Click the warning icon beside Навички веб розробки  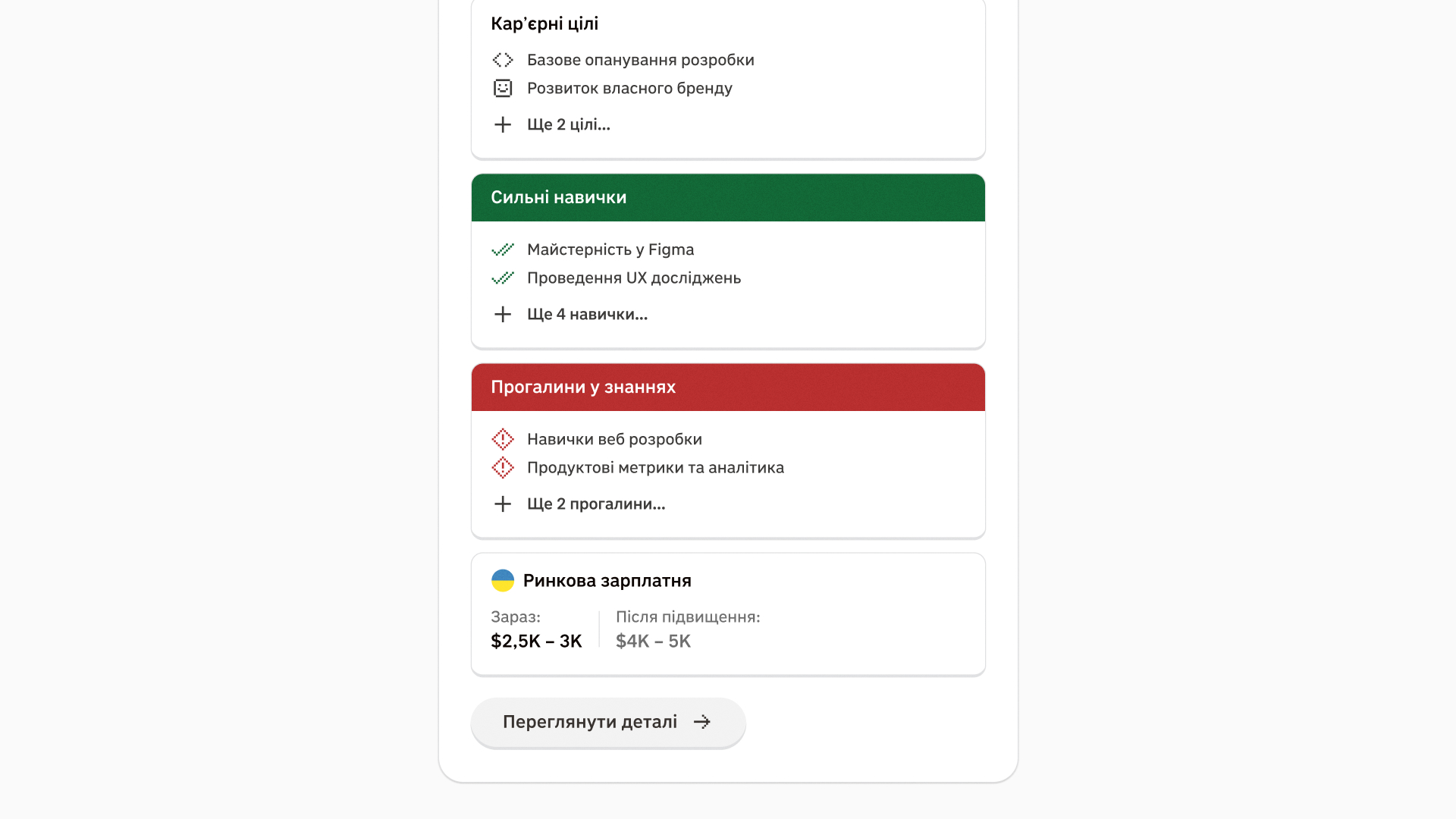point(503,439)
